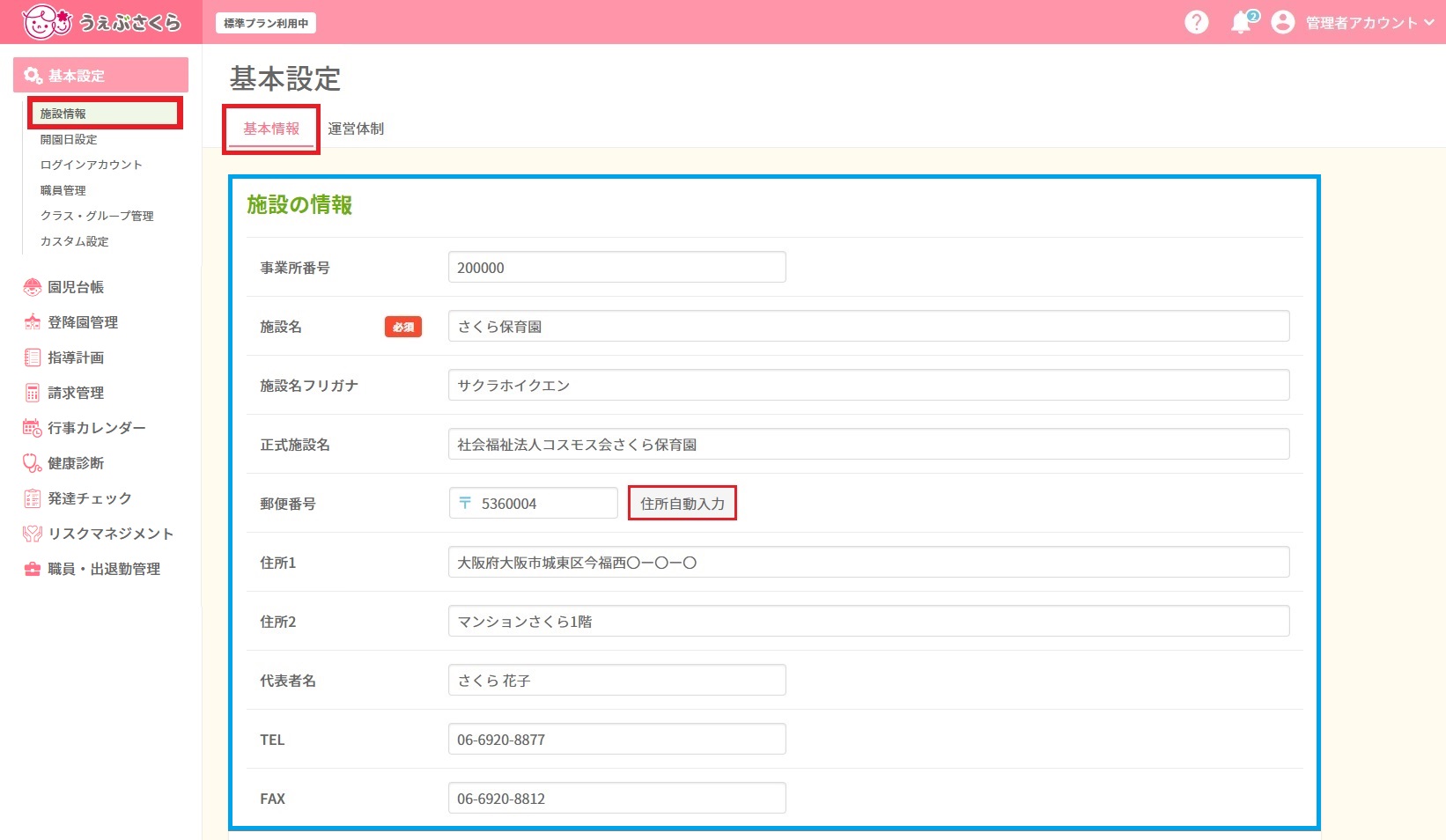Focus the 代表者名 input field
The height and width of the screenshot is (840, 1446).
coord(617,681)
